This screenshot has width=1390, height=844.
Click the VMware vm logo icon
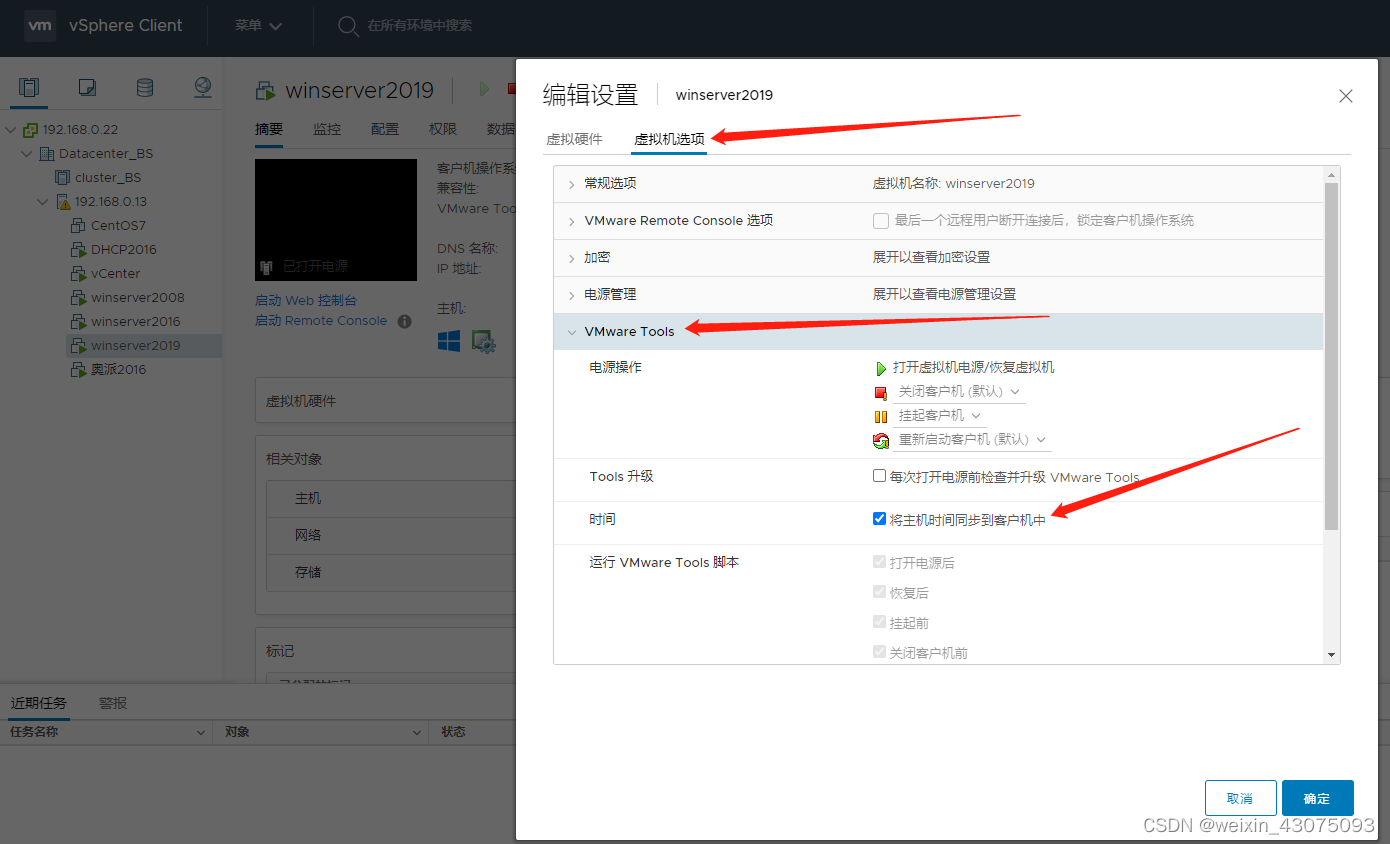tap(40, 25)
